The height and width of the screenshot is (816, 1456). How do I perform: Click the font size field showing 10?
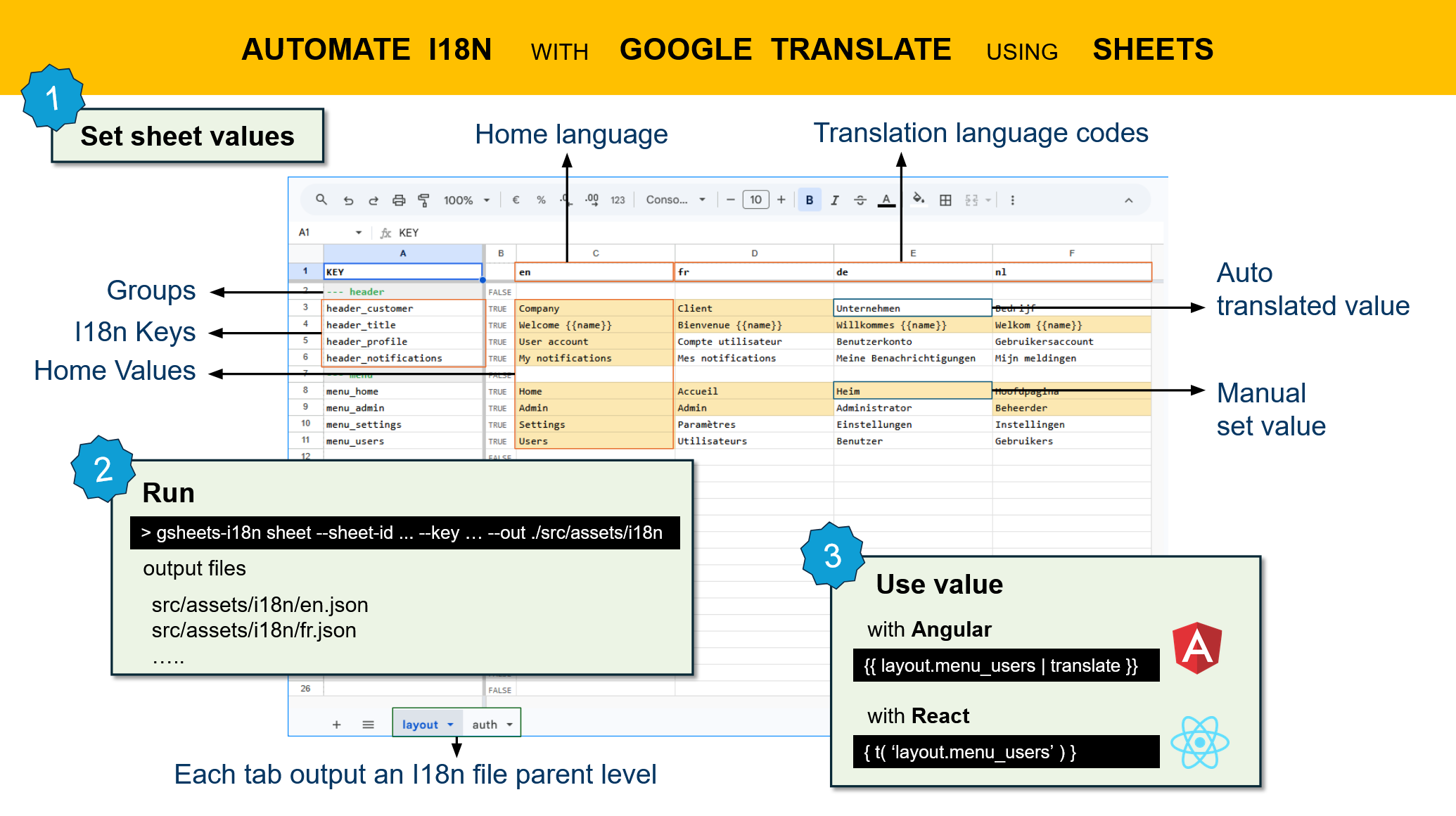[x=756, y=200]
